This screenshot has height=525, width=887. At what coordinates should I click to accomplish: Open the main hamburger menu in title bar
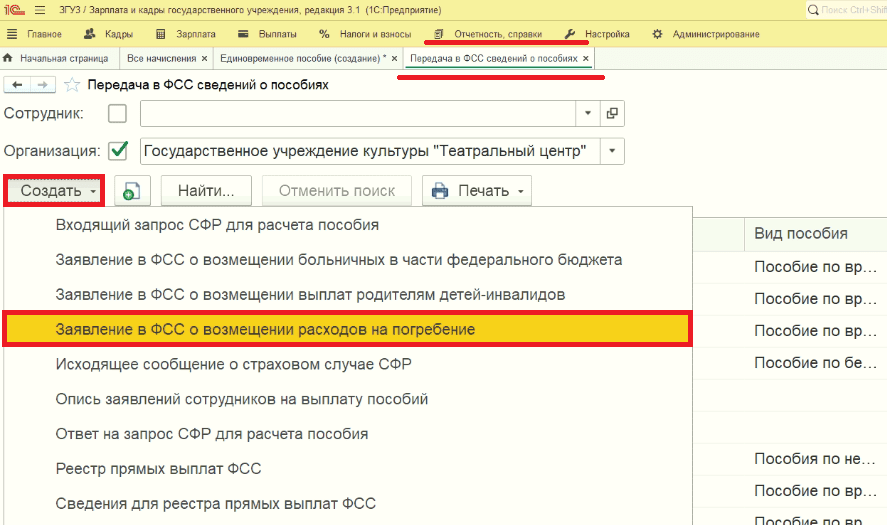pyautogui.click(x=40, y=10)
